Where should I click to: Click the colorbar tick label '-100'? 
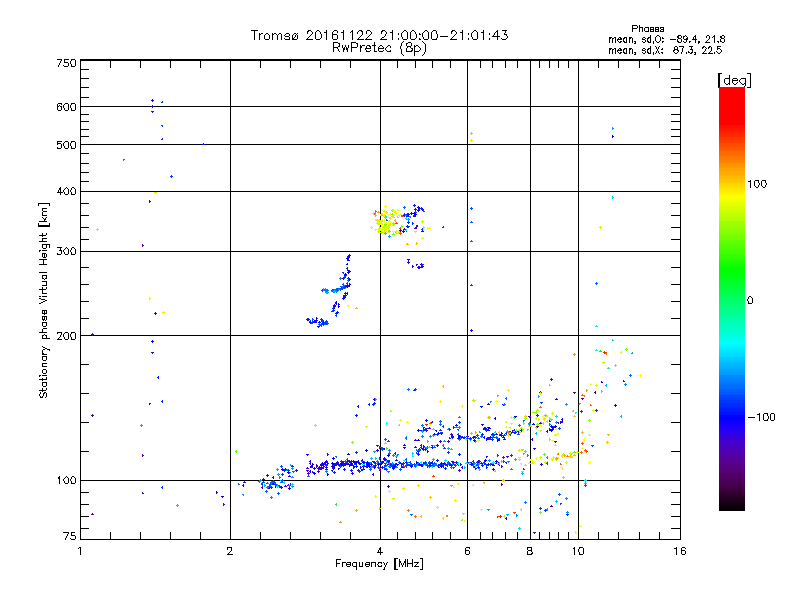tap(761, 417)
